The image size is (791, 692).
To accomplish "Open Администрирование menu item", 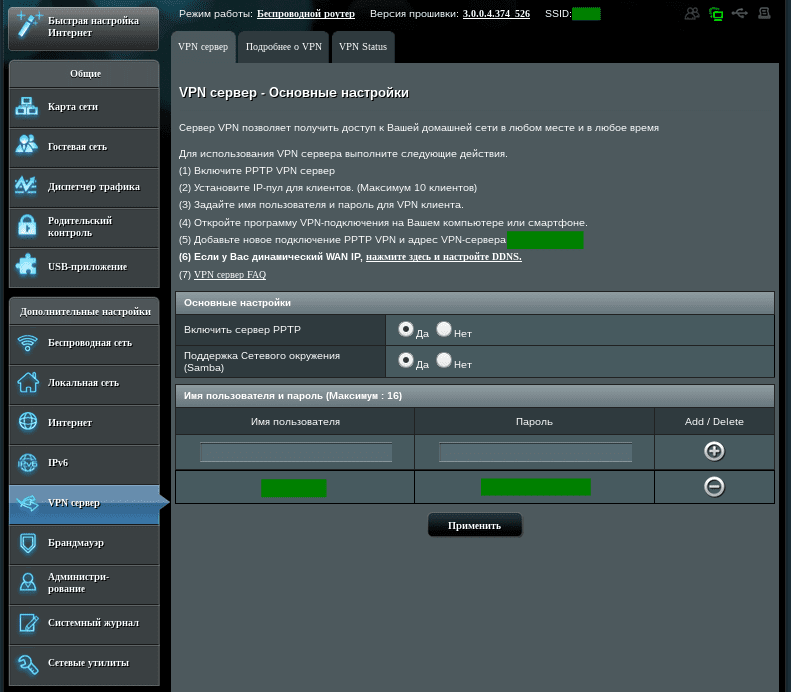I will [84, 583].
